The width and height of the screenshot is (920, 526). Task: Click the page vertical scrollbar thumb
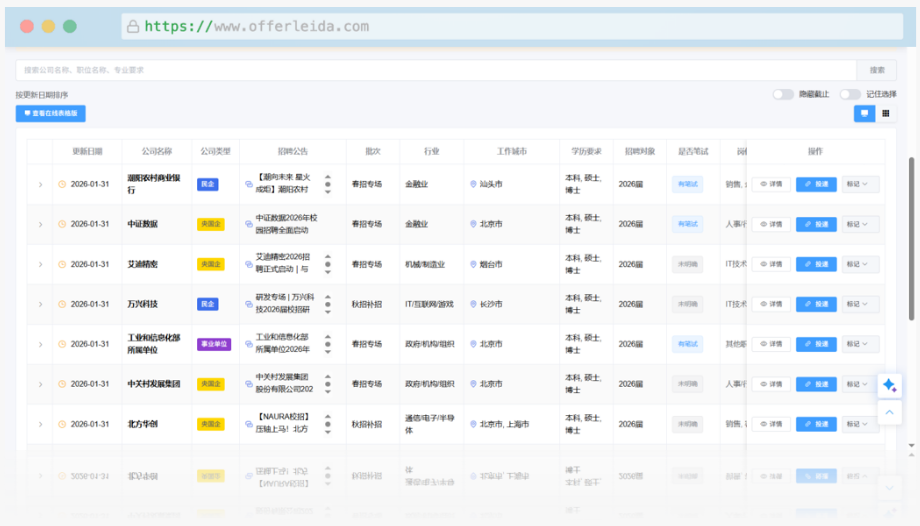pos(910,240)
